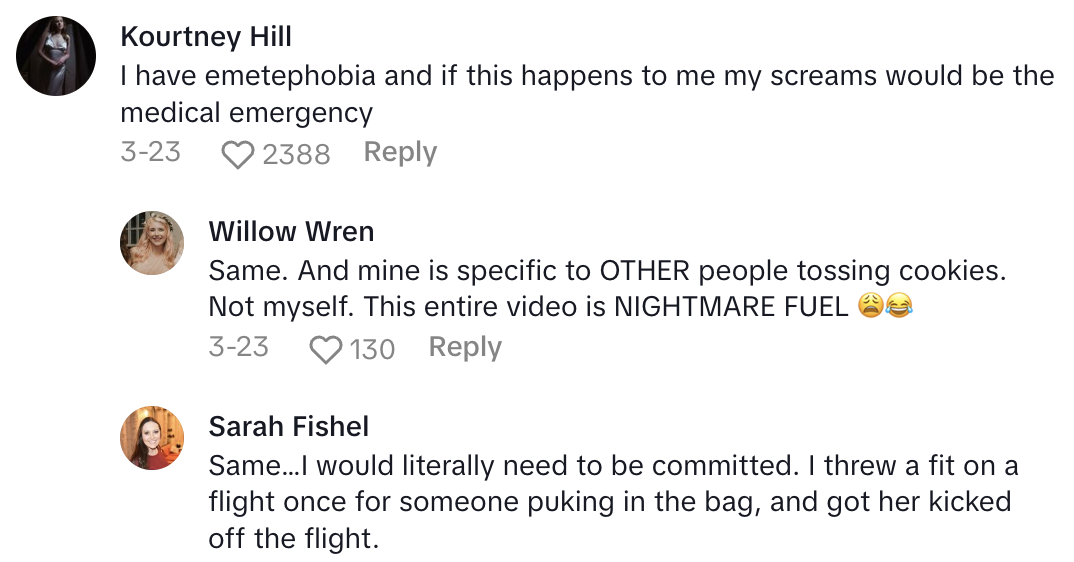Screen dimensions: 1074x562
Task: Open Kourtney Hill's profile picture
Action: tap(56, 56)
